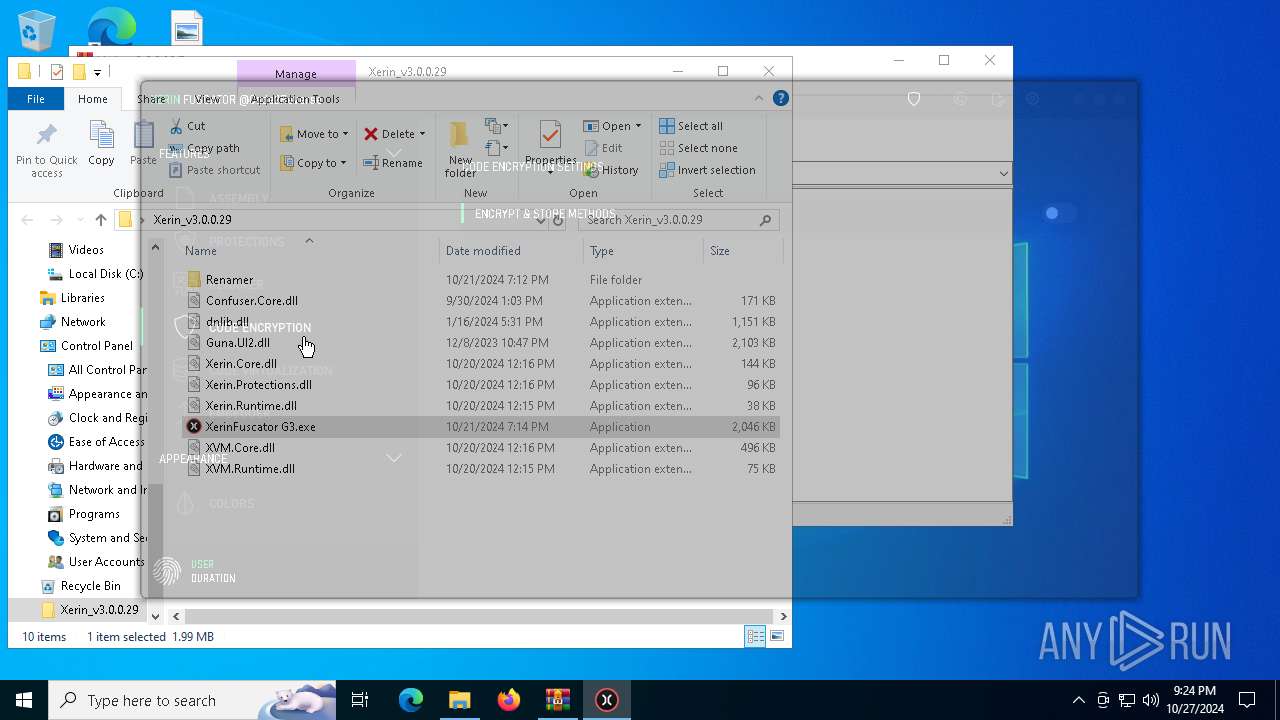The height and width of the screenshot is (720, 1280).
Task: Click quick access toolbar properties icon
Action: point(57,72)
